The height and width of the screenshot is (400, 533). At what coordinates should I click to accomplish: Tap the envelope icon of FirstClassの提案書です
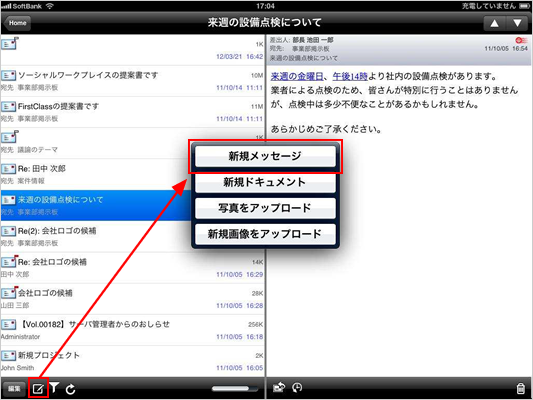pyautogui.click(x=8, y=107)
